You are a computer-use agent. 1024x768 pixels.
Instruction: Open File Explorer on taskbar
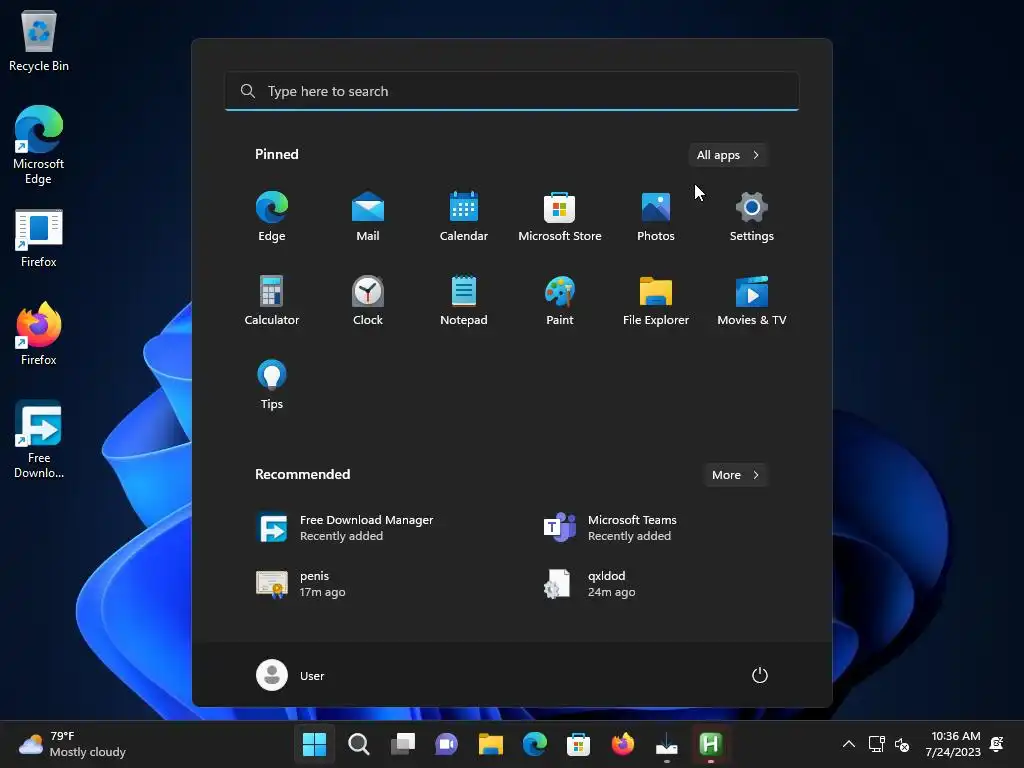point(490,744)
